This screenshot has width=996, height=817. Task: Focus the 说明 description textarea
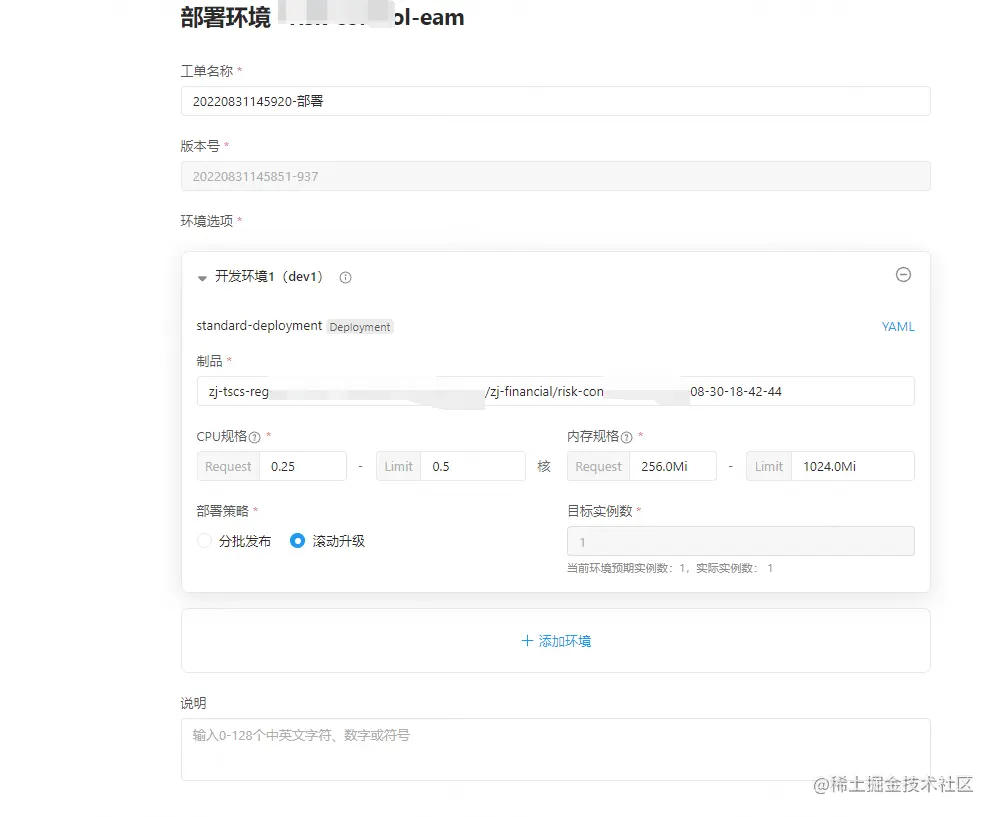coord(556,750)
